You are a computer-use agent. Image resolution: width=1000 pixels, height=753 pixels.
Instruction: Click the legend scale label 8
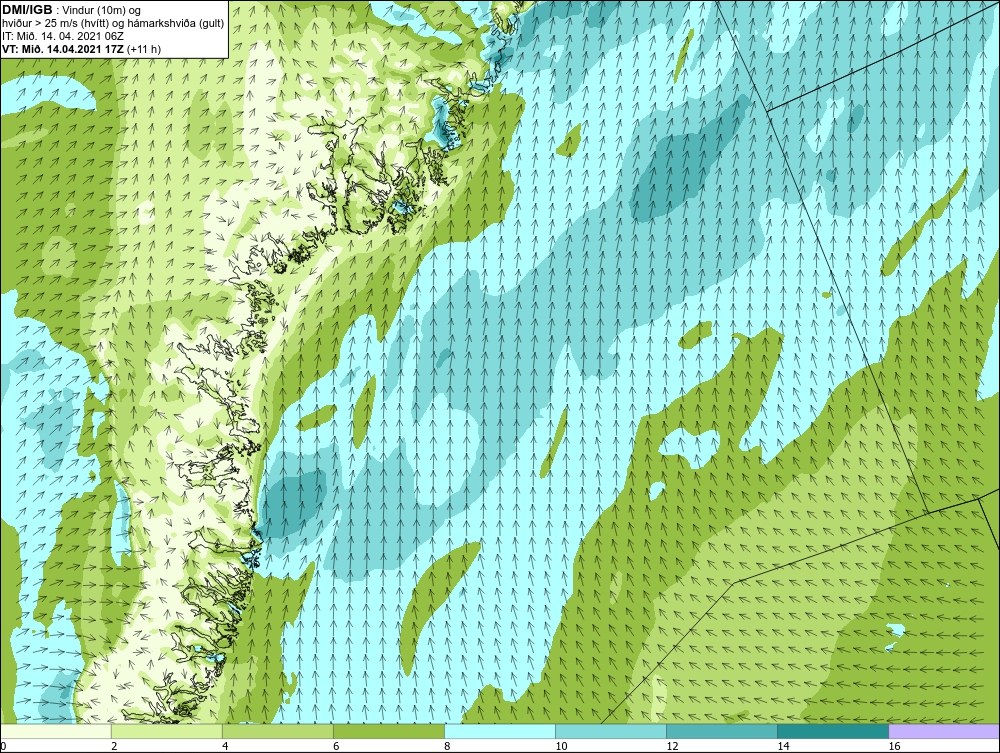(x=448, y=746)
